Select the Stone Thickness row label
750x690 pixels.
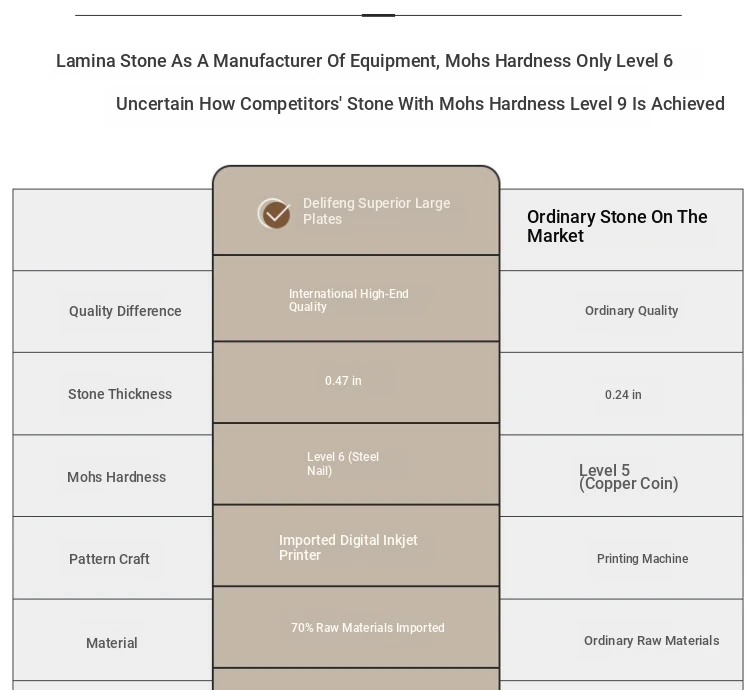(x=120, y=394)
